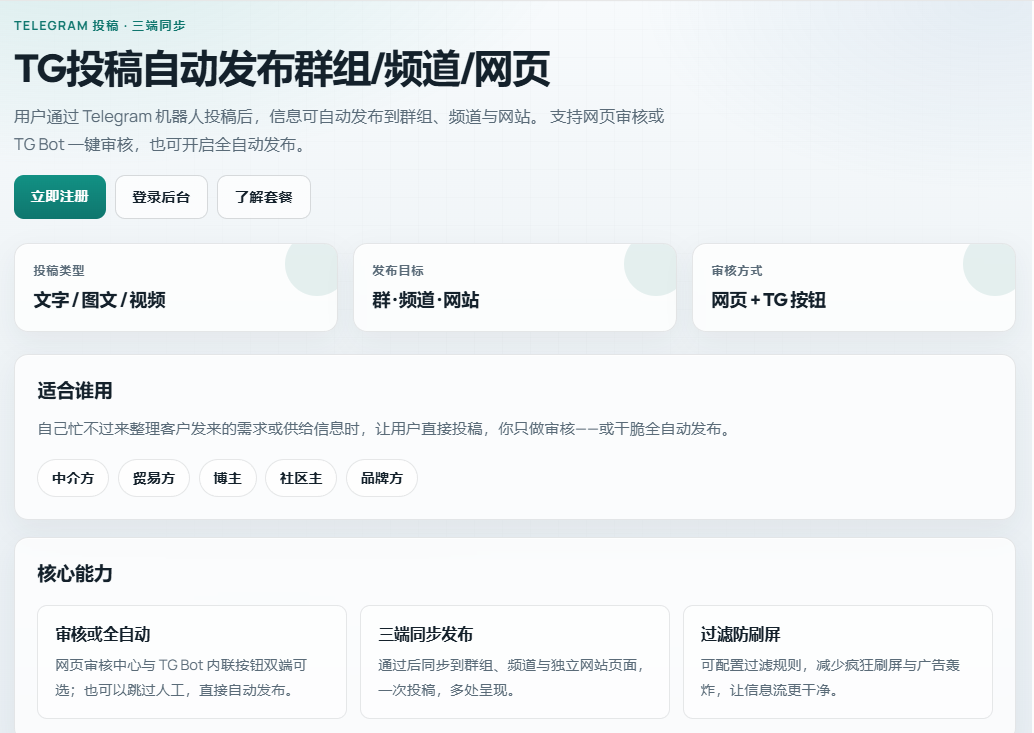Screen dimensions: 1034x733
Task: Click the text 文字 / 图文 / 视频
Action: coord(100,300)
